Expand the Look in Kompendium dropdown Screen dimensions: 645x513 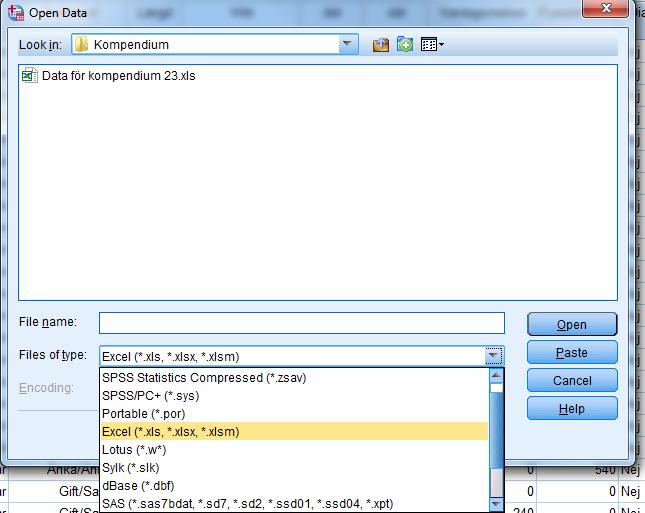click(348, 44)
